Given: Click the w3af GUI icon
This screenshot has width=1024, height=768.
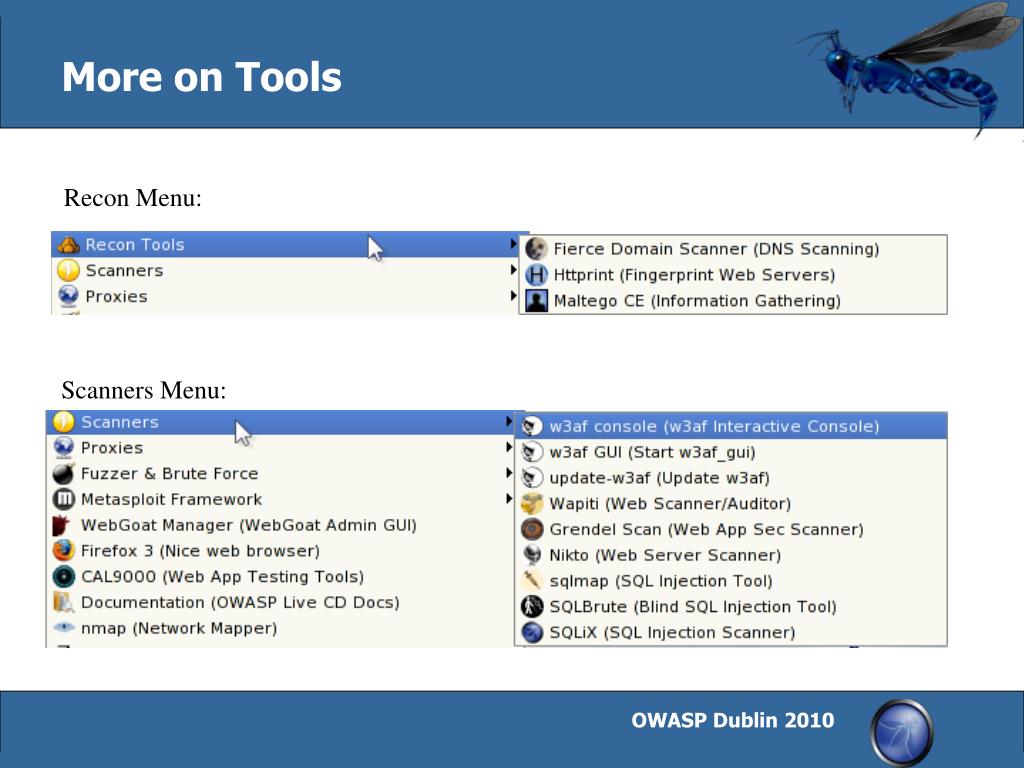Looking at the screenshot, I should [x=532, y=452].
